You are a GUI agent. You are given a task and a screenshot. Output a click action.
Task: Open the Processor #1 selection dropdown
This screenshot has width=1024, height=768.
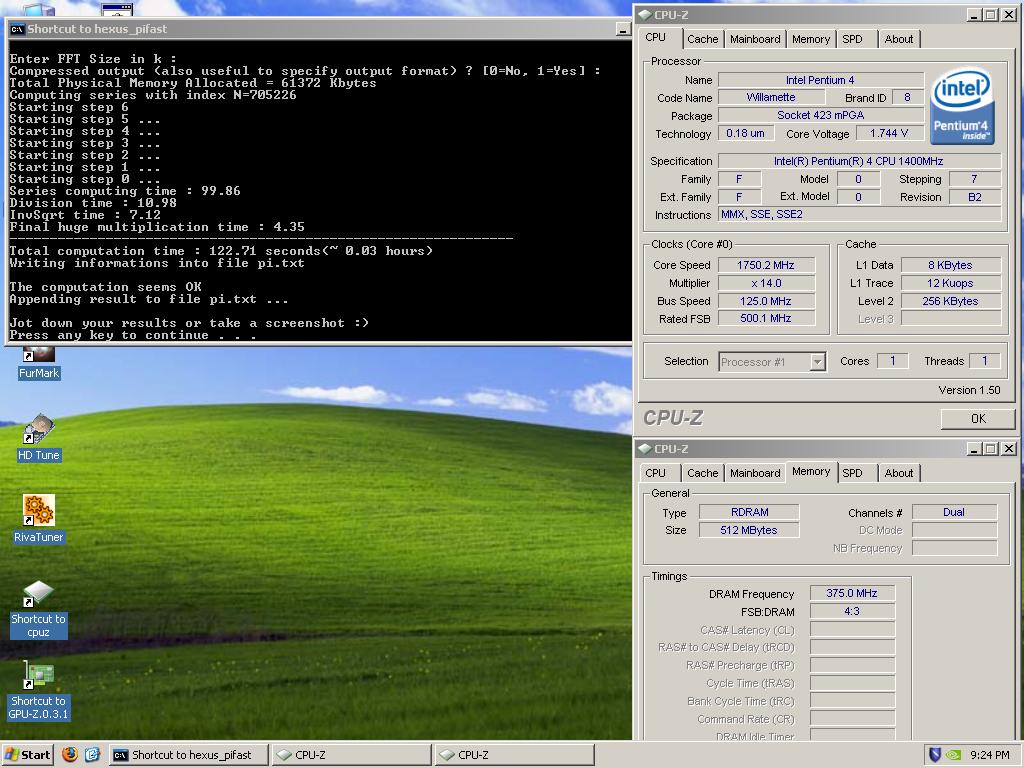click(x=818, y=362)
